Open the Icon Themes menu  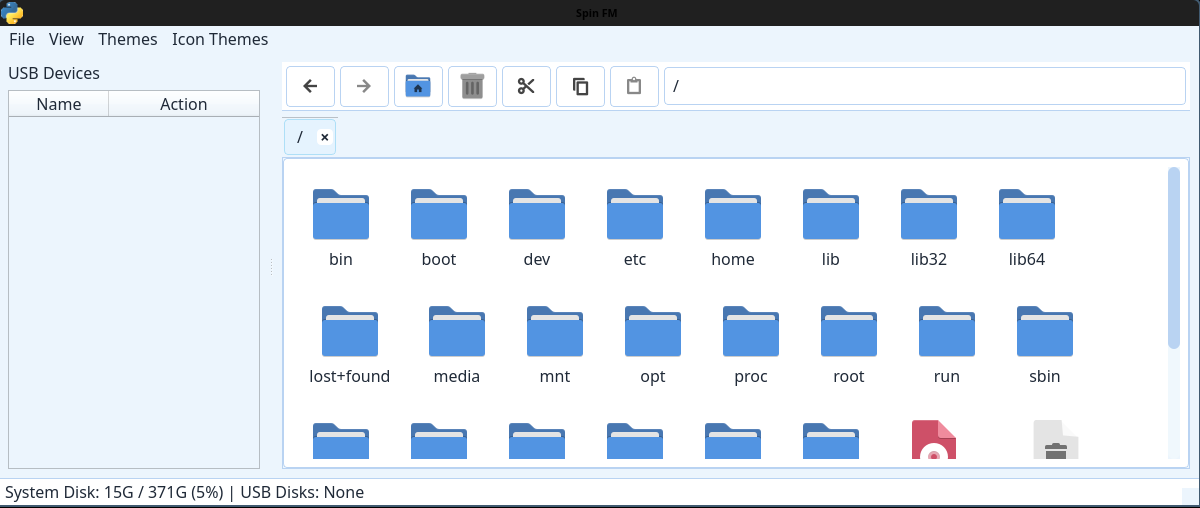[220, 40]
